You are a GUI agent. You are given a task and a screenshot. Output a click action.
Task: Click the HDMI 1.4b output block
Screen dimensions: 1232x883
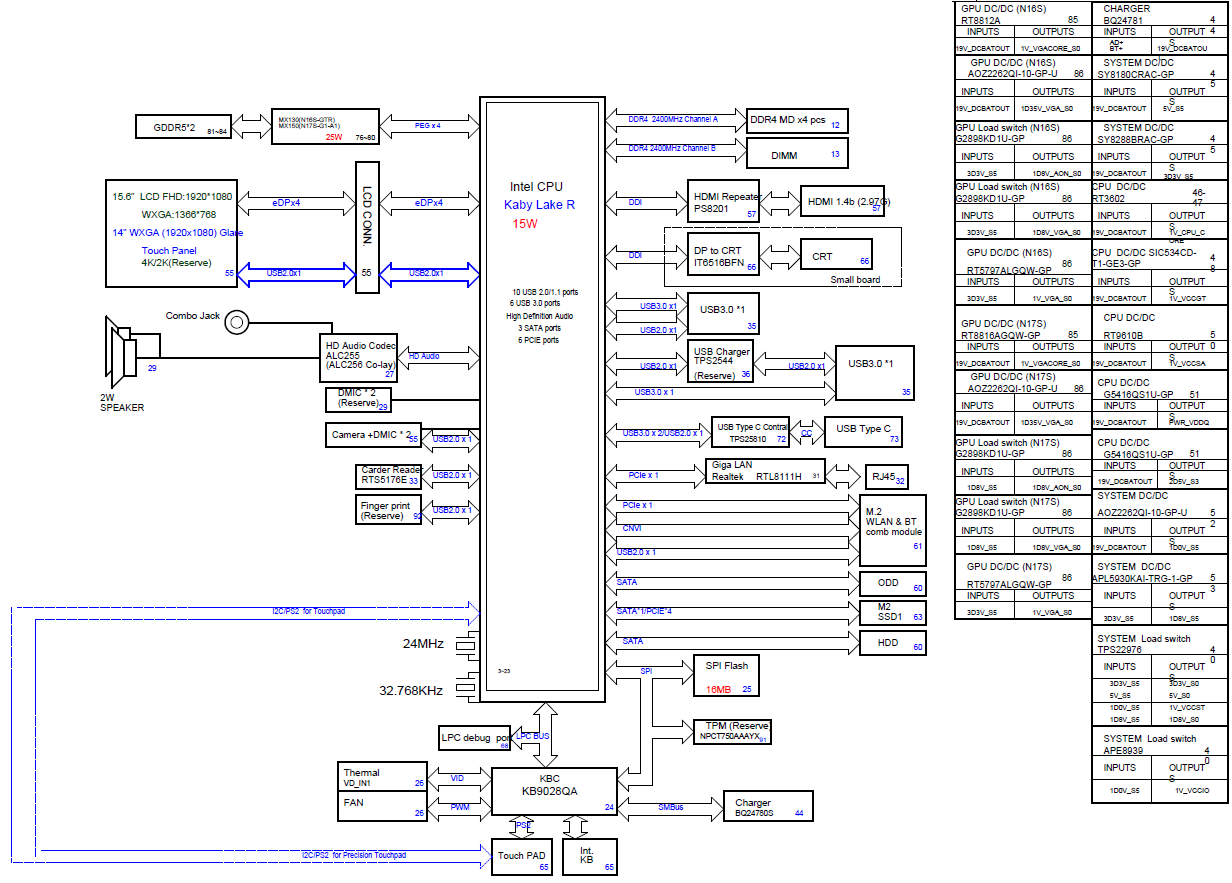coord(844,202)
